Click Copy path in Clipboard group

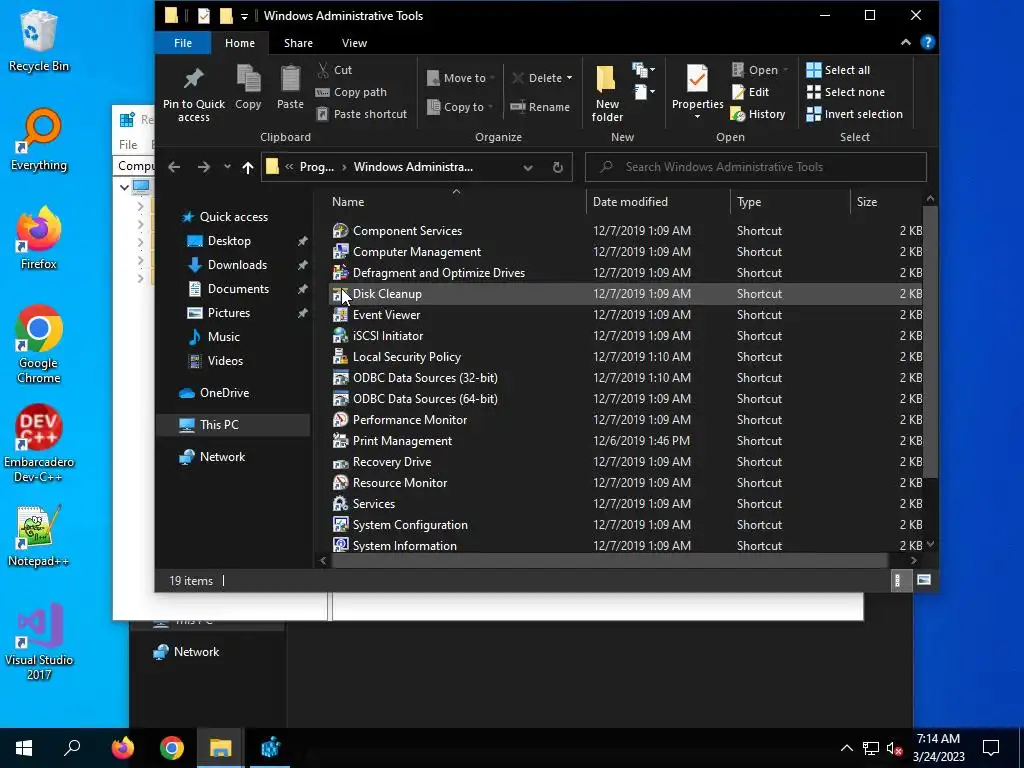[352, 92]
